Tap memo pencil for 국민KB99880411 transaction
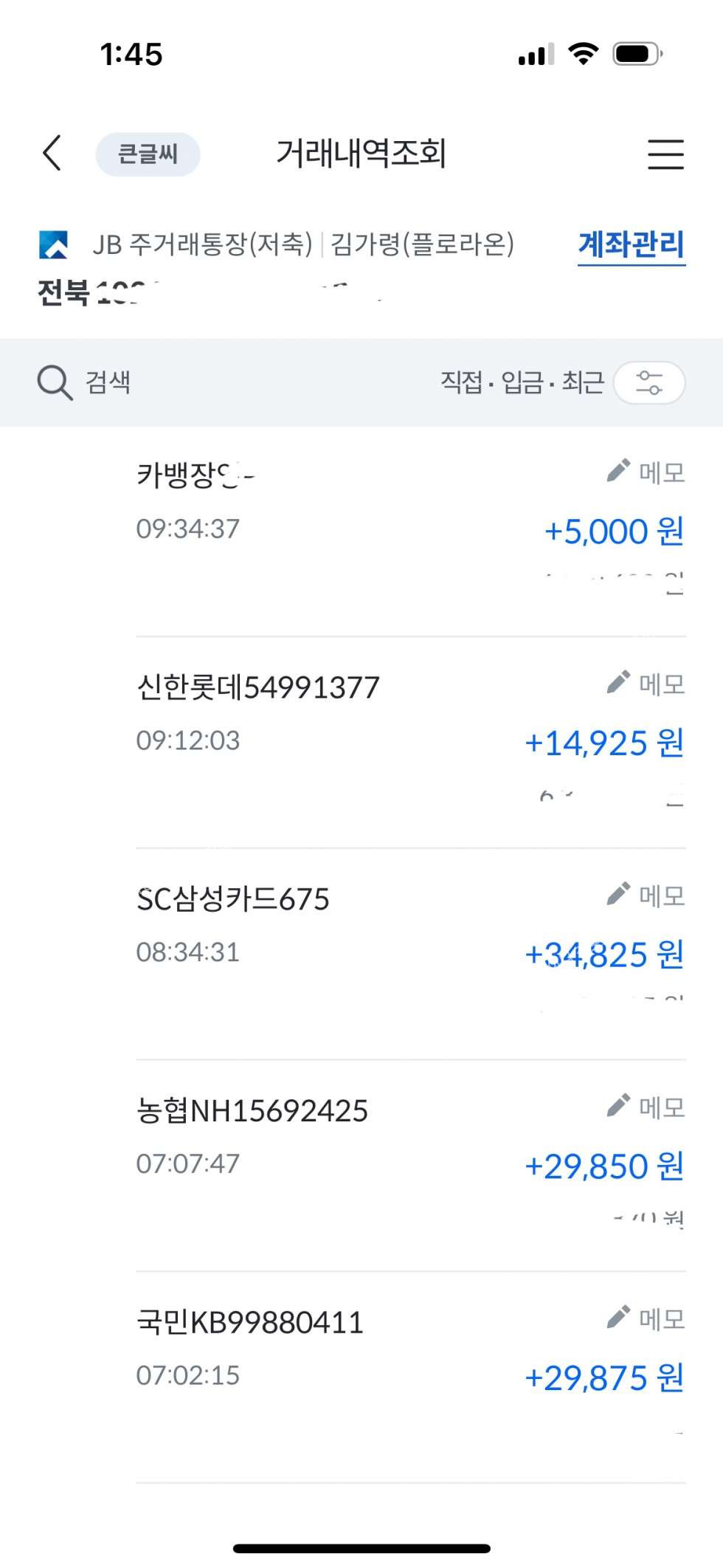Image resolution: width=723 pixels, height=1568 pixels. [x=618, y=1317]
